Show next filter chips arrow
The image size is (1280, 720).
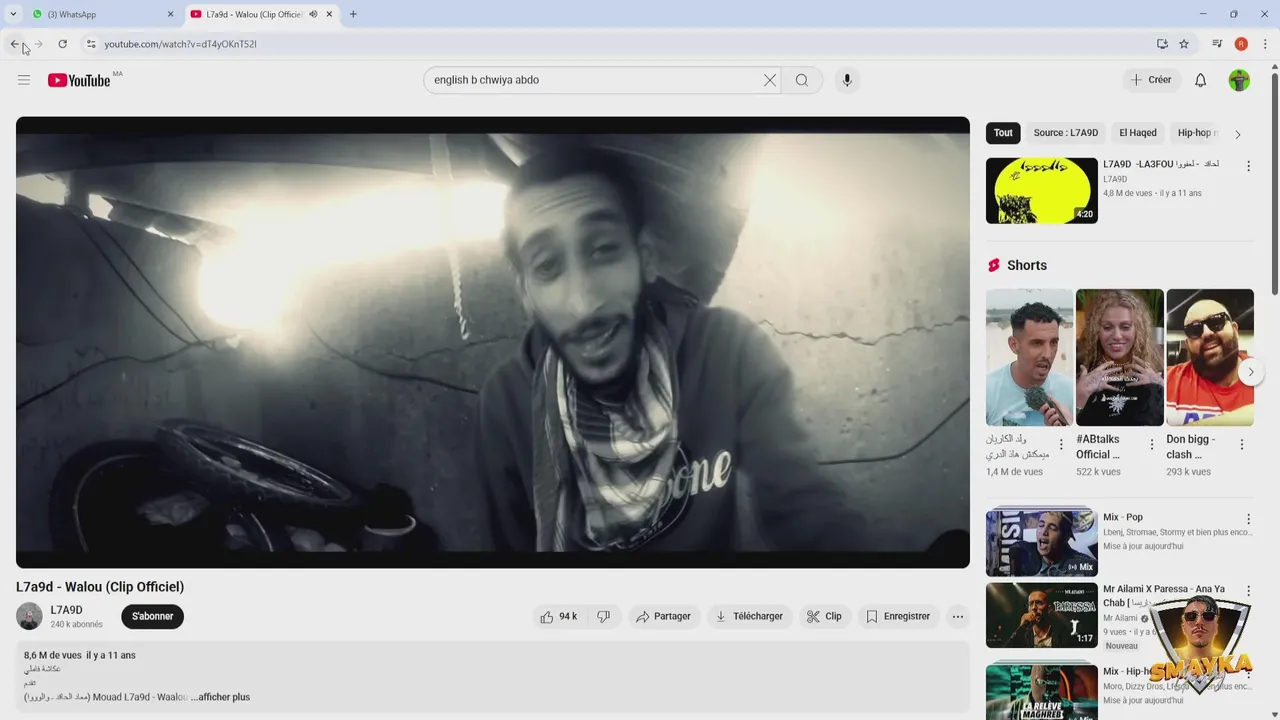[x=1238, y=134]
